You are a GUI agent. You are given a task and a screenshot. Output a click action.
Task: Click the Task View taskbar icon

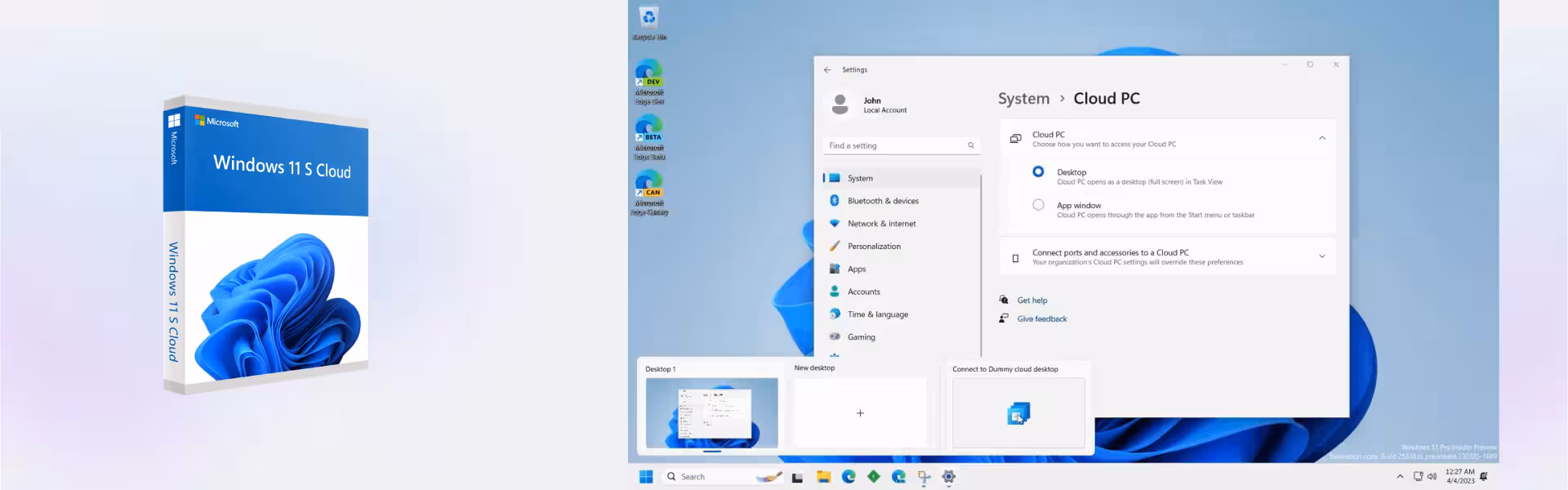click(x=798, y=477)
